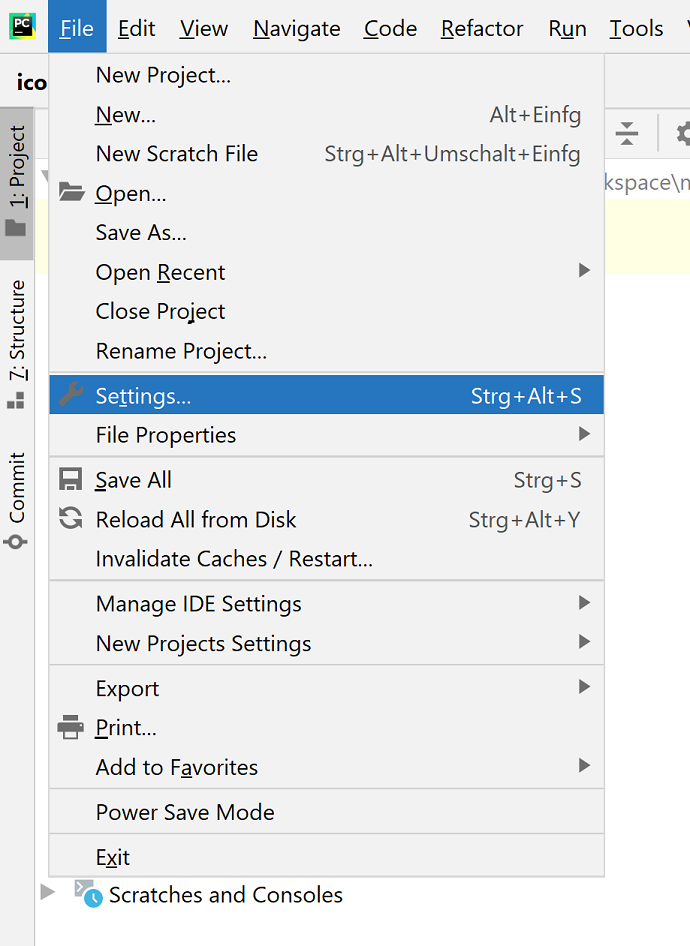Screen dimensions: 690x946
Task: Click Exit to quit PyCharm
Action: 113,857
